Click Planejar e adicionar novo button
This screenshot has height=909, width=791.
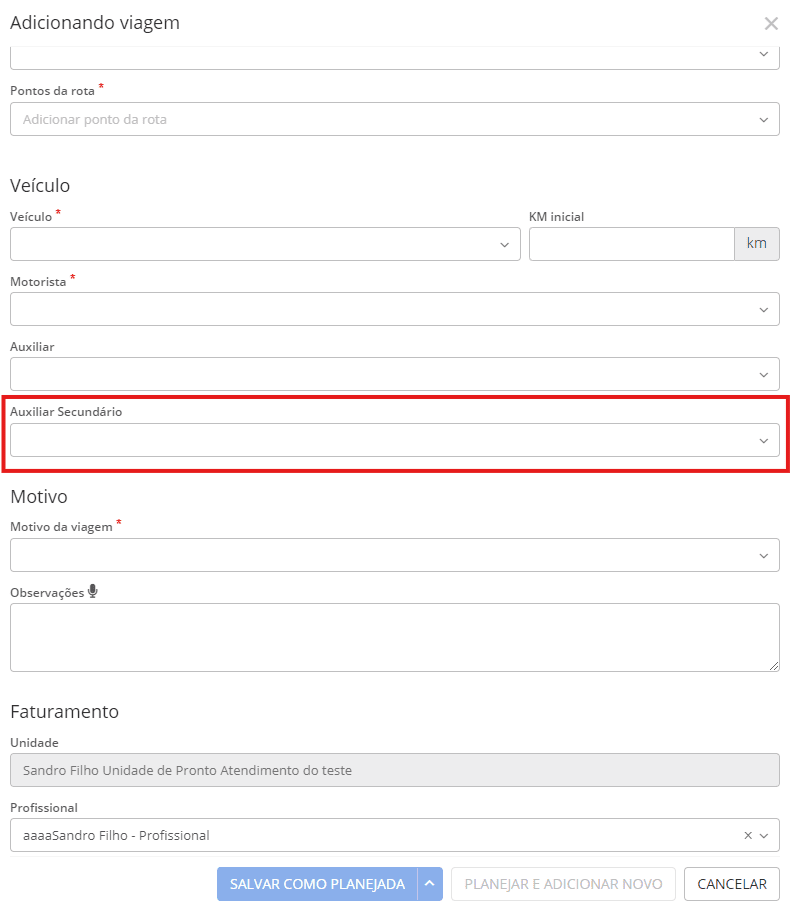click(563, 884)
